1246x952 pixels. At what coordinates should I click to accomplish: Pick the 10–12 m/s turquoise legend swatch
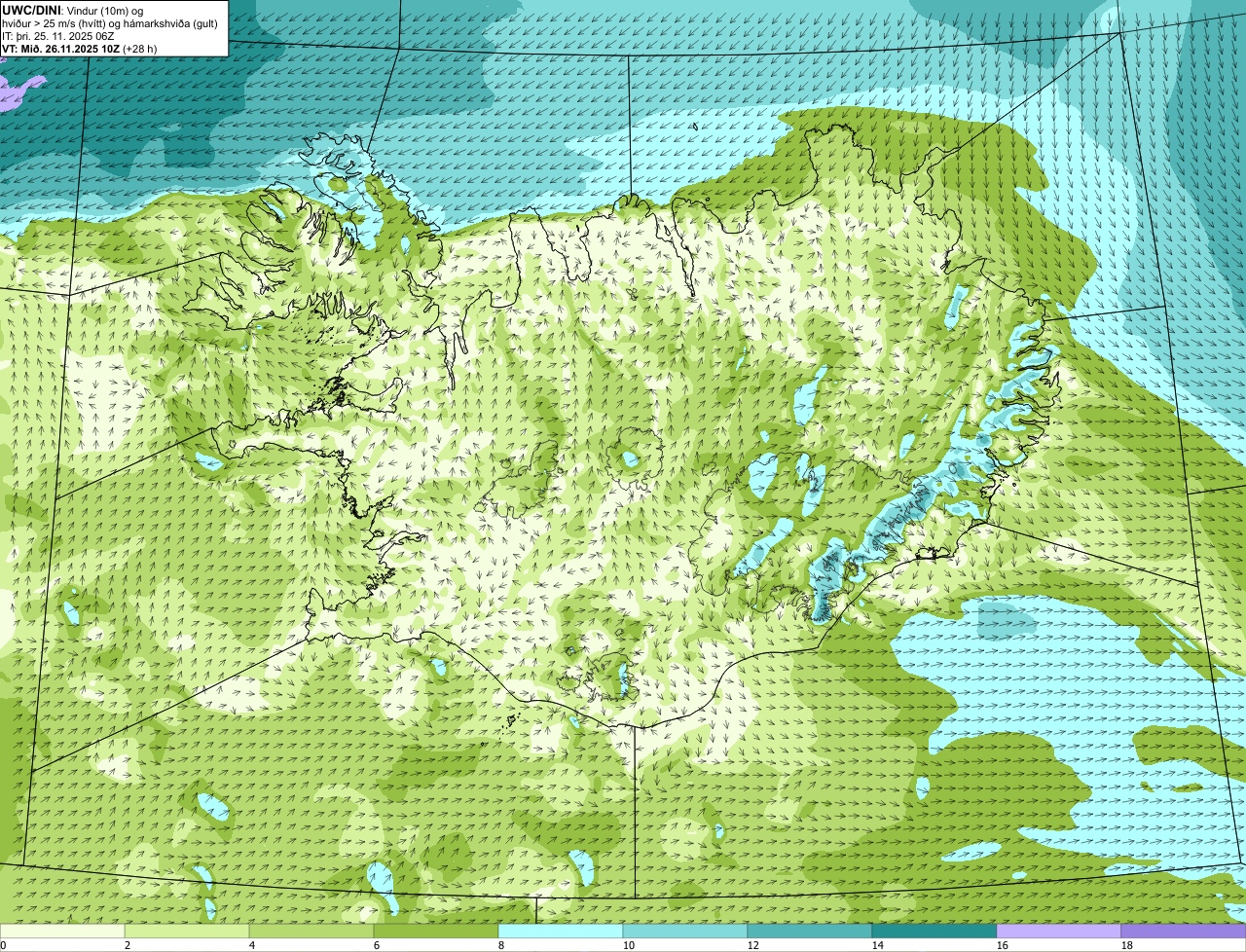(685, 931)
